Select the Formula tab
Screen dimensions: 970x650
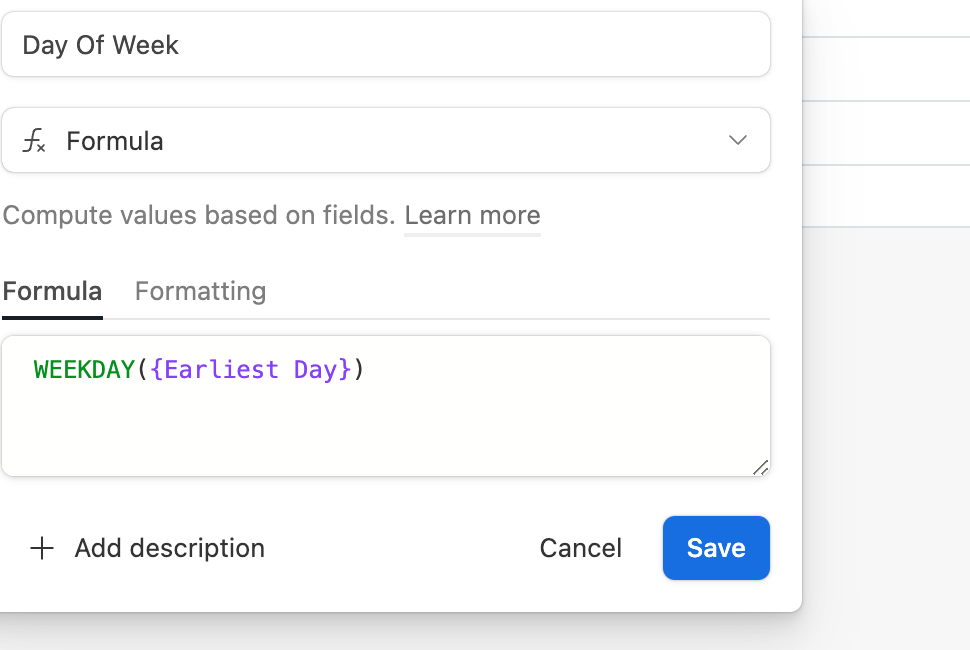pyautogui.click(x=53, y=291)
